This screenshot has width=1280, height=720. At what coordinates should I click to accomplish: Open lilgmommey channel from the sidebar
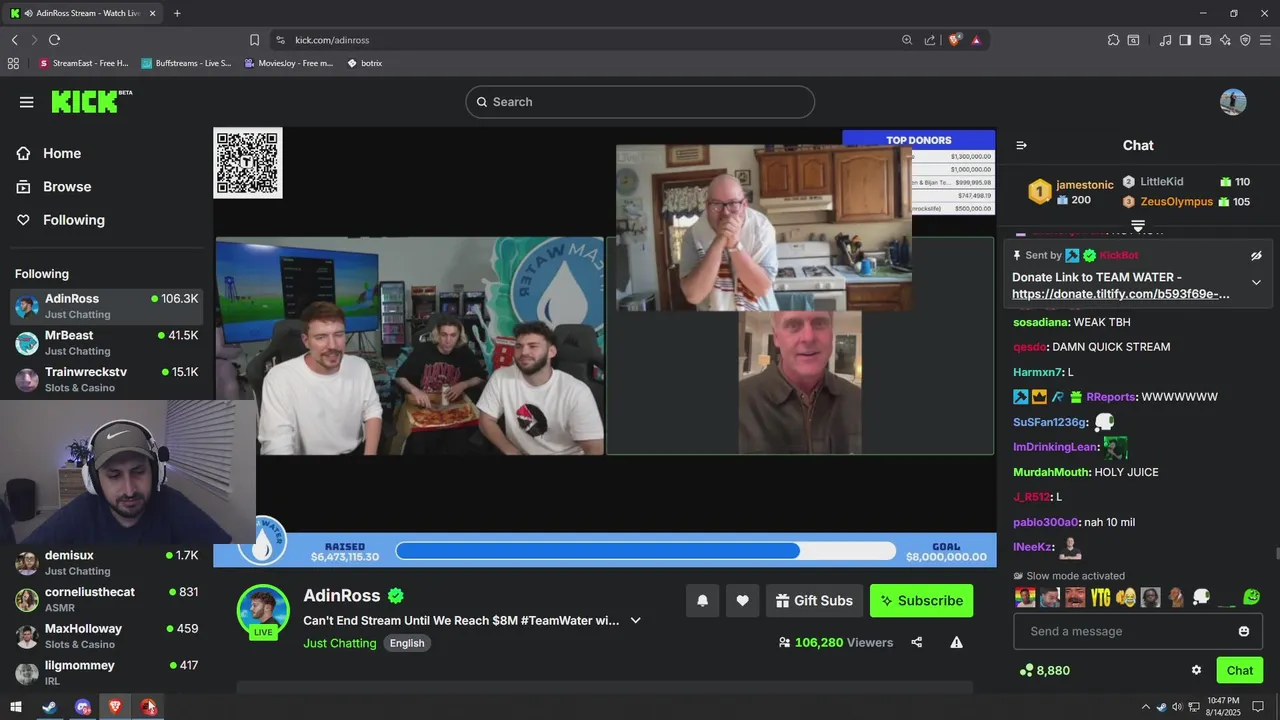107,672
